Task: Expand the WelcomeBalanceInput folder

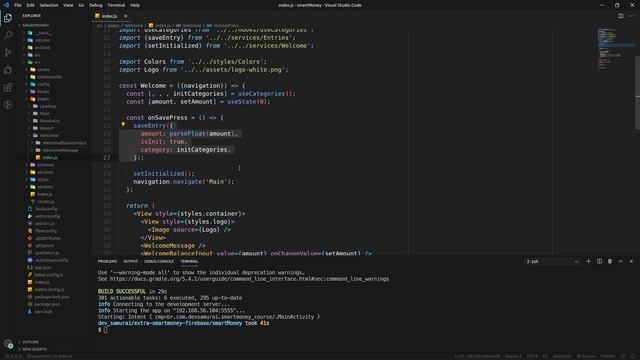Action: click(64, 143)
